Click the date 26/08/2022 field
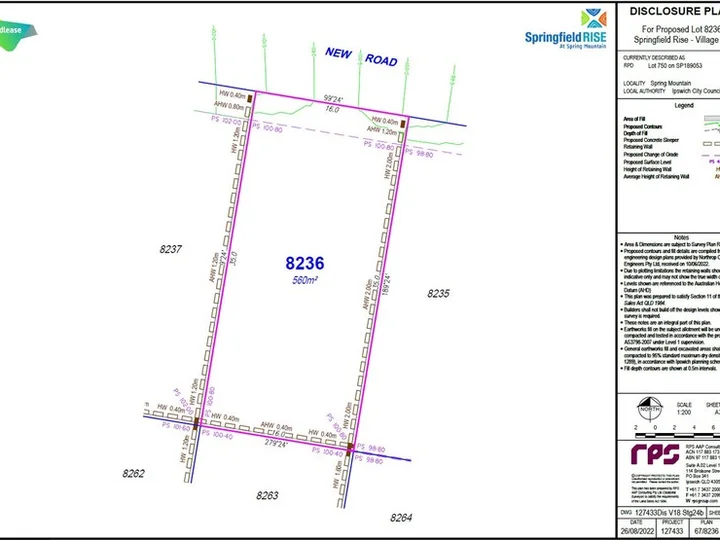 [x=631, y=533]
